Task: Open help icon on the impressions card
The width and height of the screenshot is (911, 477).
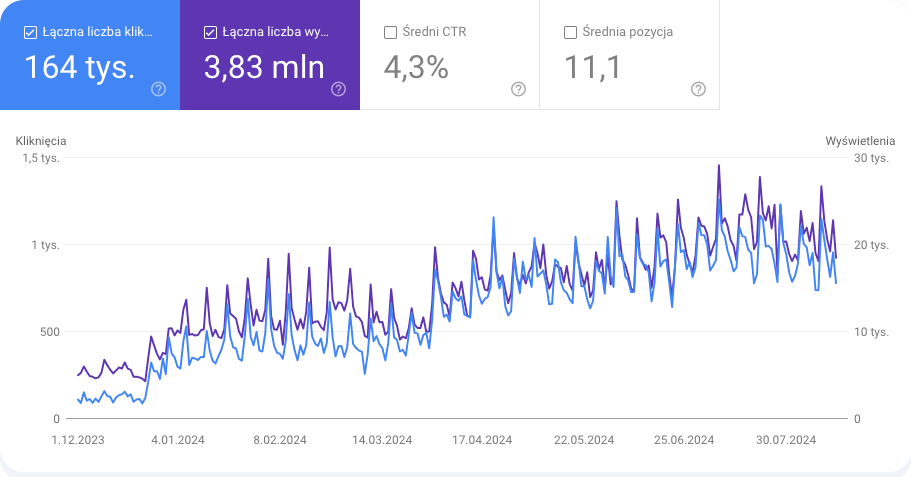Action: pos(338,89)
